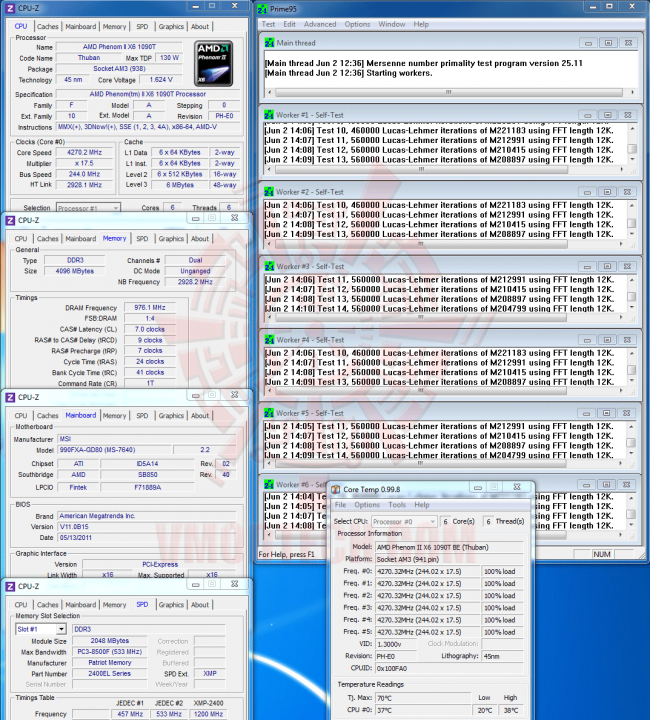Image resolution: width=650 pixels, height=720 pixels.
Task: Click the motherboard model 990FXA-GD80 field
Action: 114,450
